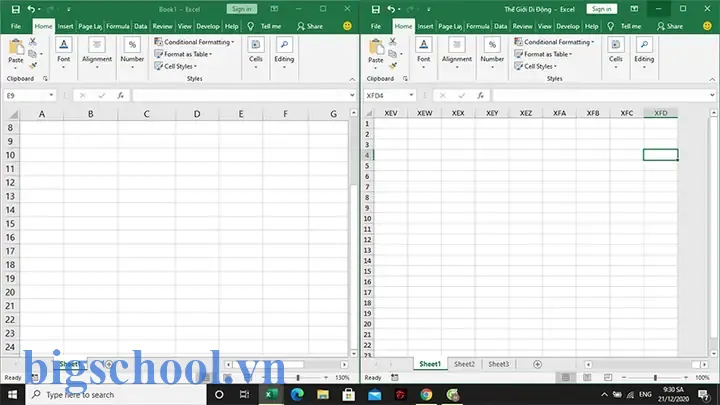Click Sign in button in Book1 window
This screenshot has width=720, height=405.
[x=242, y=9]
